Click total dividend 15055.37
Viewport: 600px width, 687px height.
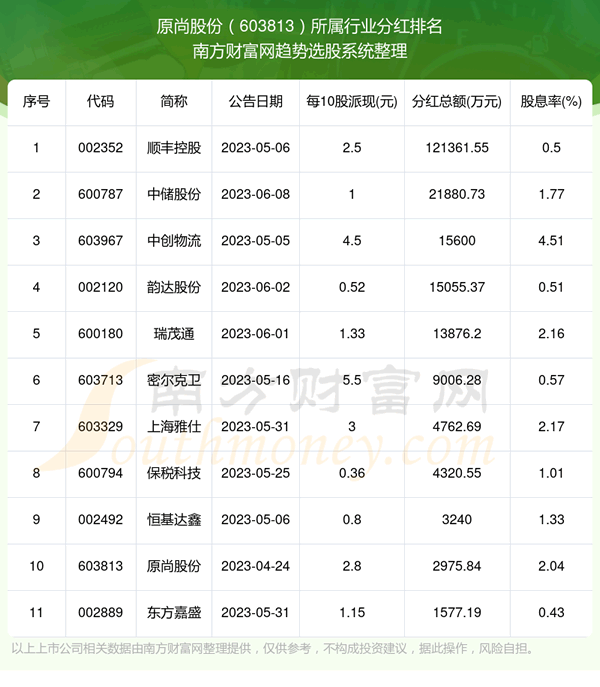pyautogui.click(x=457, y=287)
